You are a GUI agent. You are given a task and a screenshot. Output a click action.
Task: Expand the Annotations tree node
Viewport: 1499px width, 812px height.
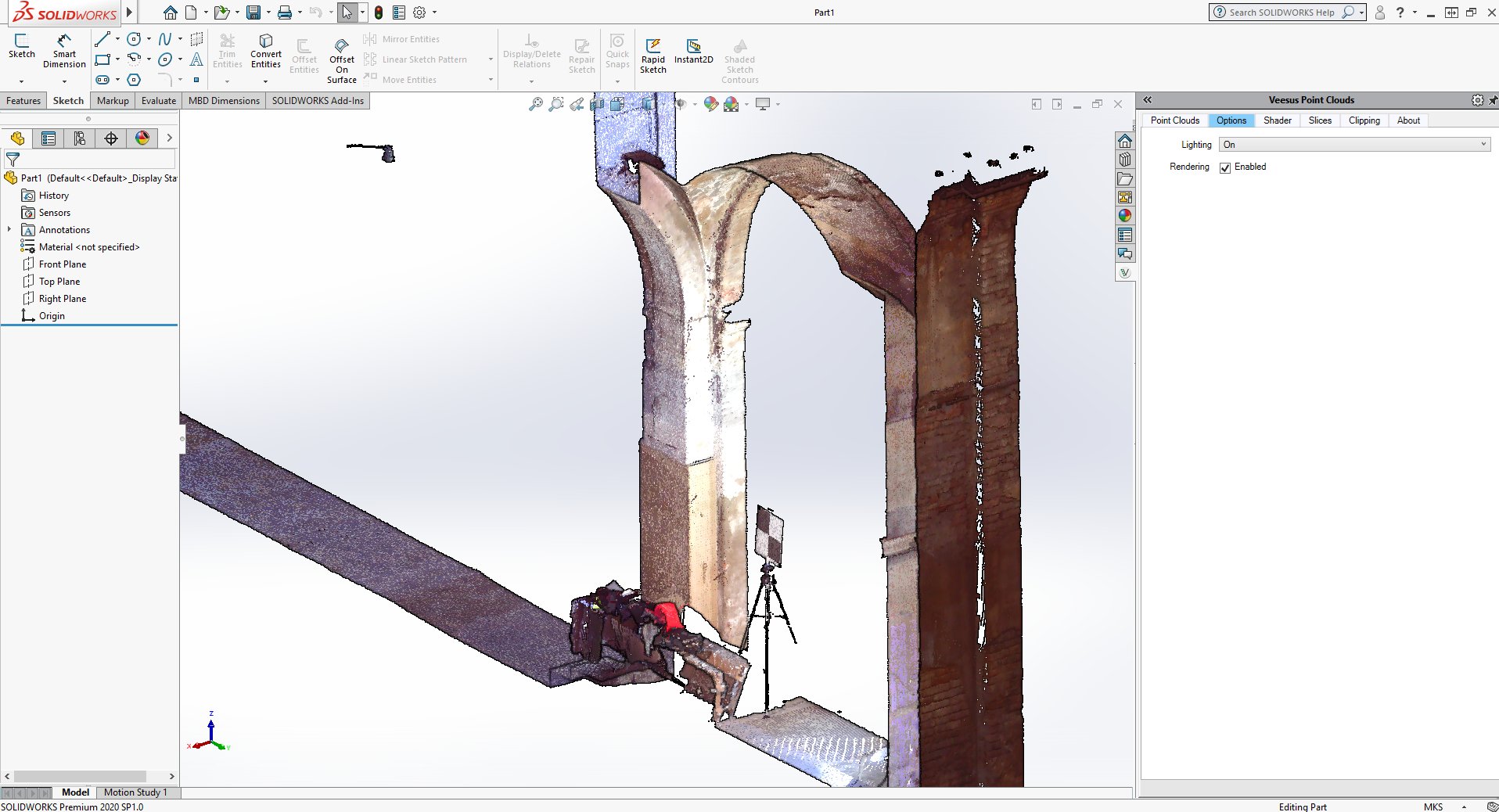click(9, 230)
